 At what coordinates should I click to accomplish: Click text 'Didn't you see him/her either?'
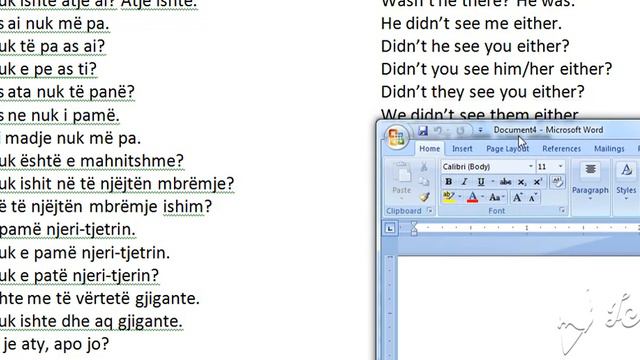click(496, 69)
